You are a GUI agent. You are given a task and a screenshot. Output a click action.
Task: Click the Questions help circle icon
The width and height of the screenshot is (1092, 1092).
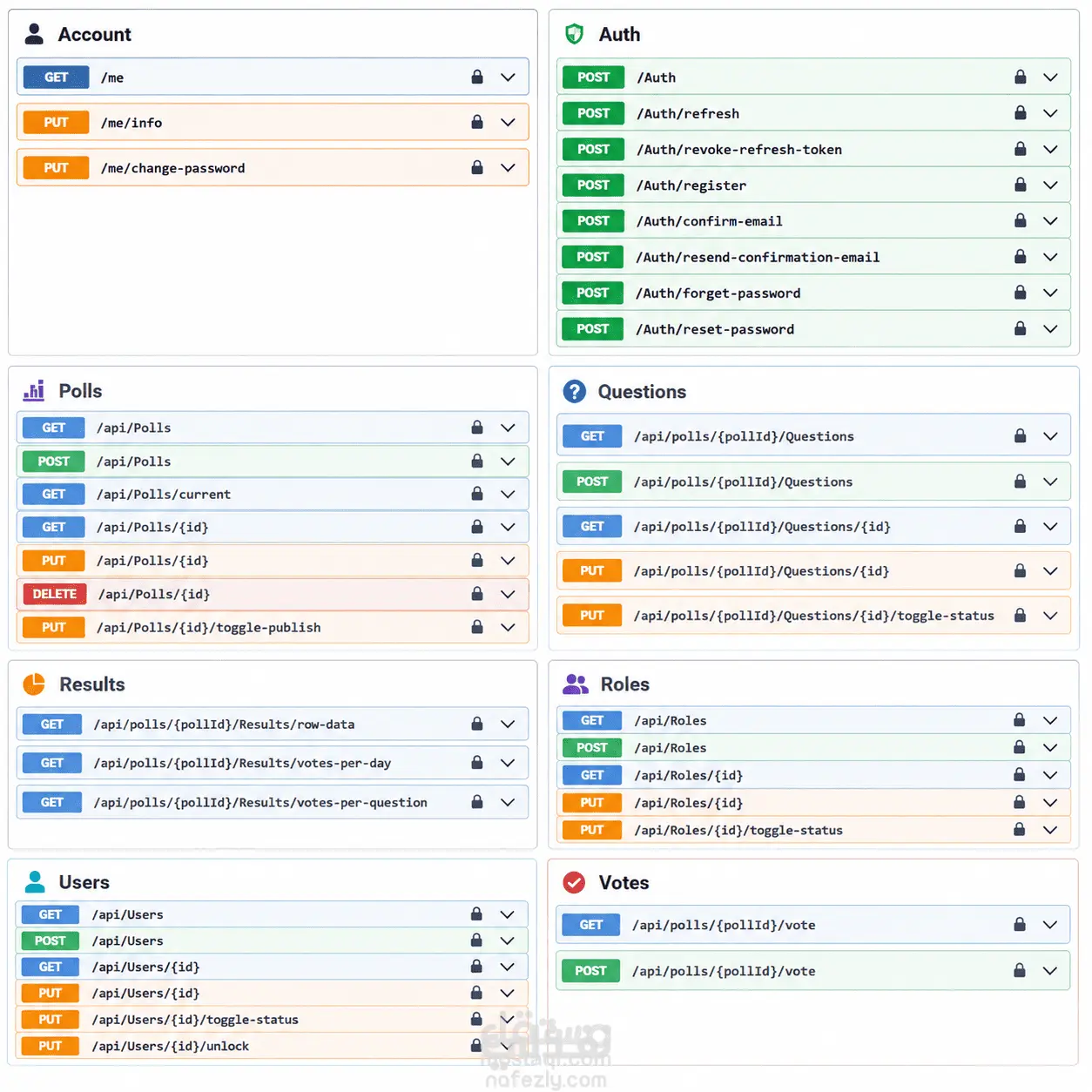pyautogui.click(x=575, y=392)
